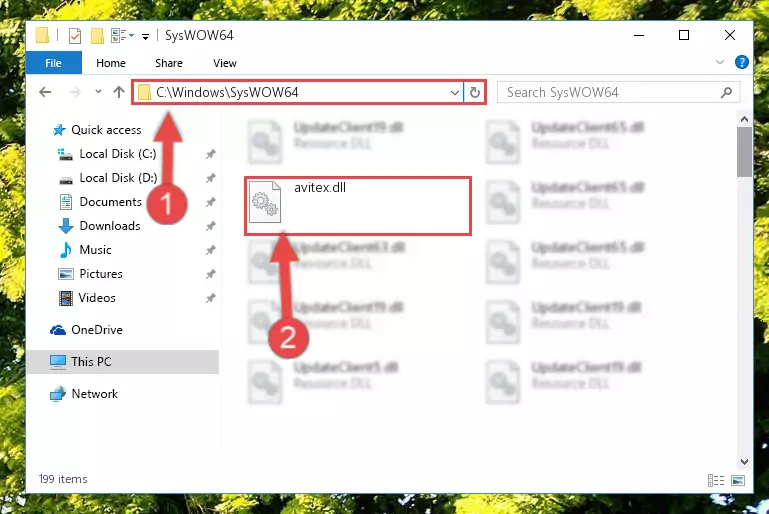Expand the ribbon with the chevron
This screenshot has height=514, width=769.
[719, 62]
